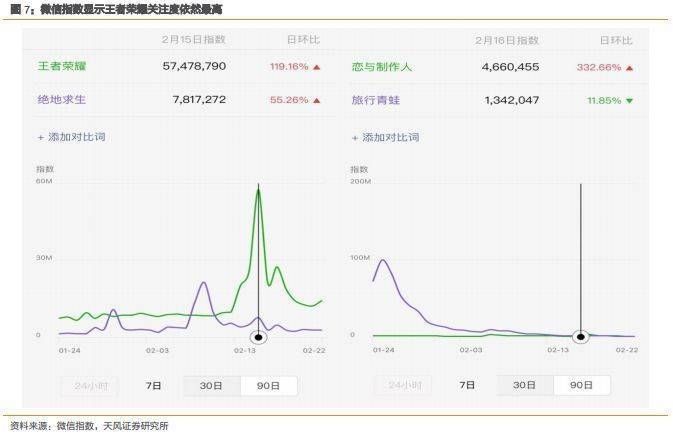Click the percentage 55.26%

tap(289, 100)
